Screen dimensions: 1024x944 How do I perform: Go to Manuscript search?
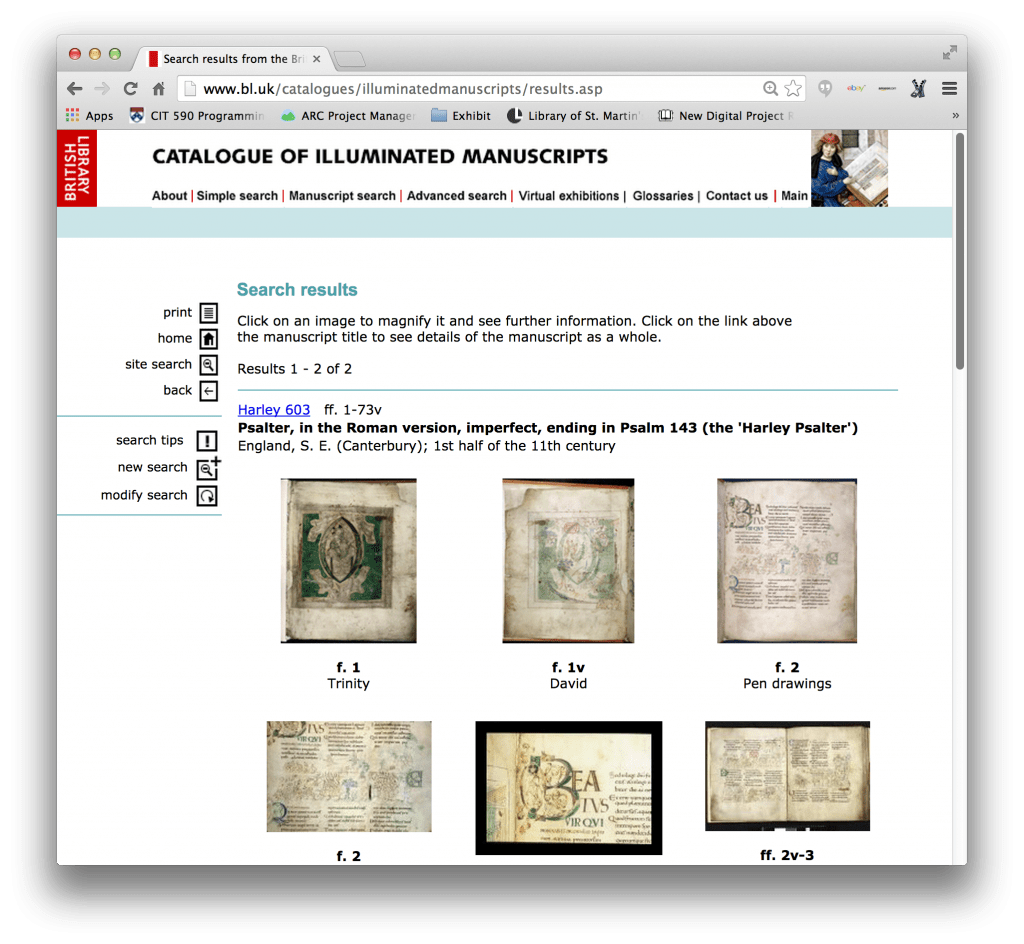click(x=342, y=196)
